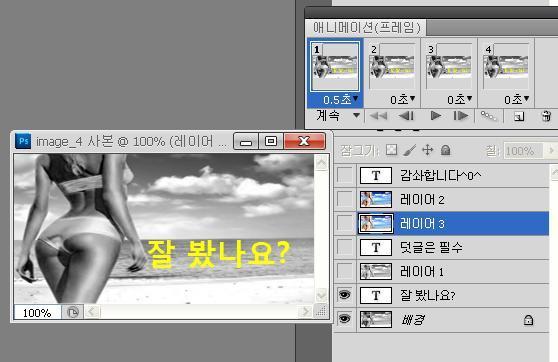
Task: Click the document status icon beside zoom field
Action: 73,313
